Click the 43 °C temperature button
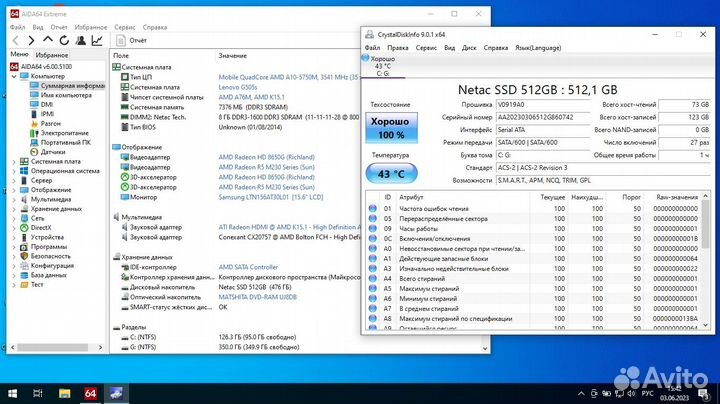This screenshot has height=404, width=720. coord(392,174)
